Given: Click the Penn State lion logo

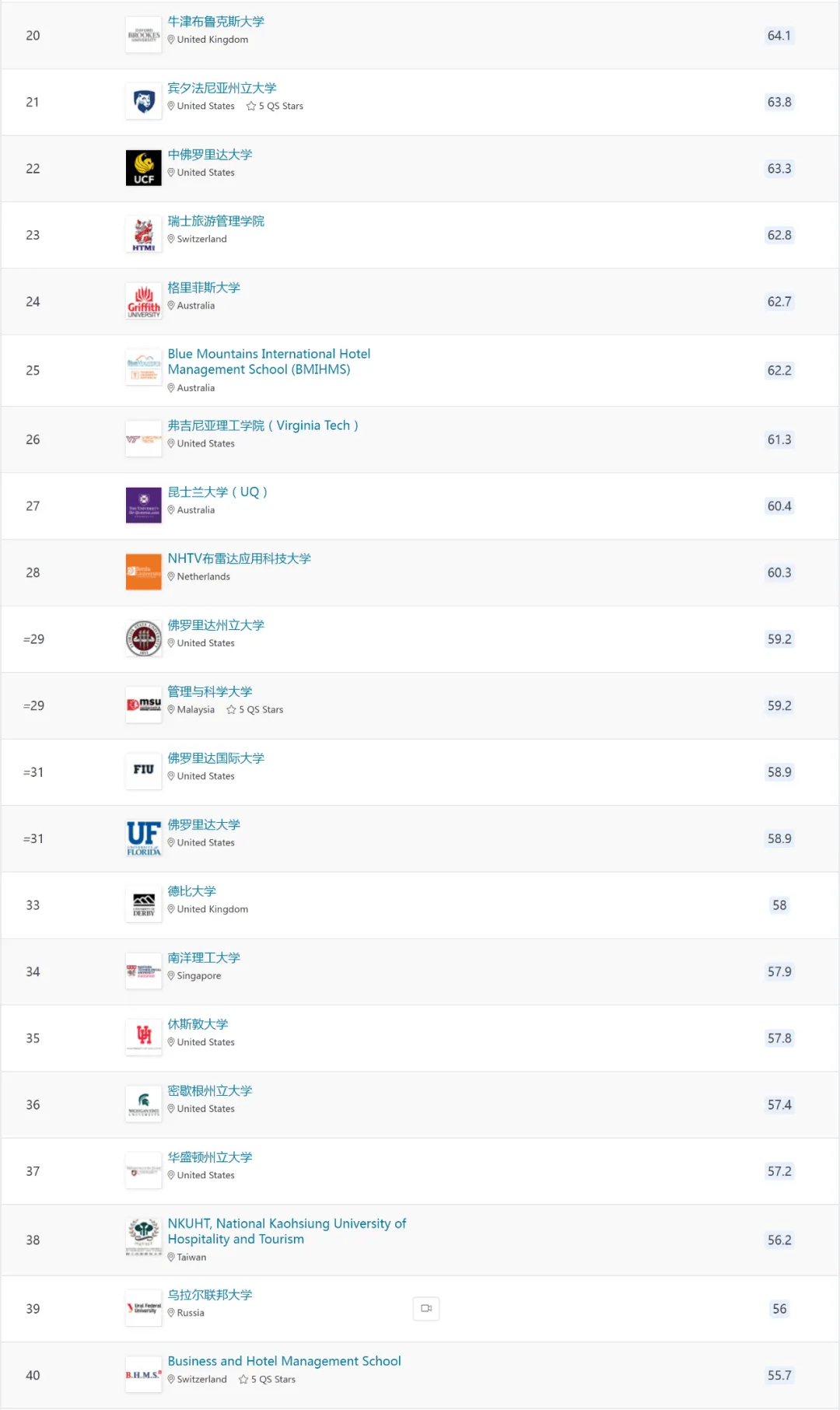Looking at the screenshot, I should click(x=144, y=102).
